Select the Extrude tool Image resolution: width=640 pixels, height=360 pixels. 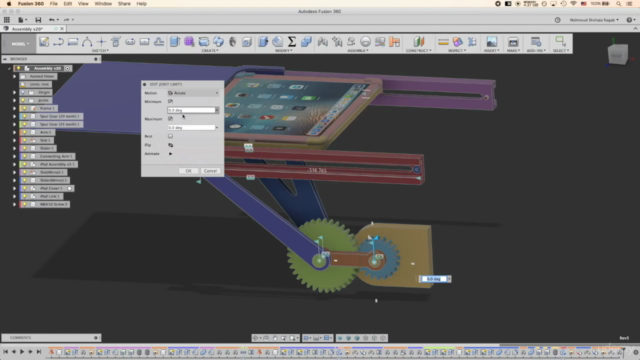(175, 42)
